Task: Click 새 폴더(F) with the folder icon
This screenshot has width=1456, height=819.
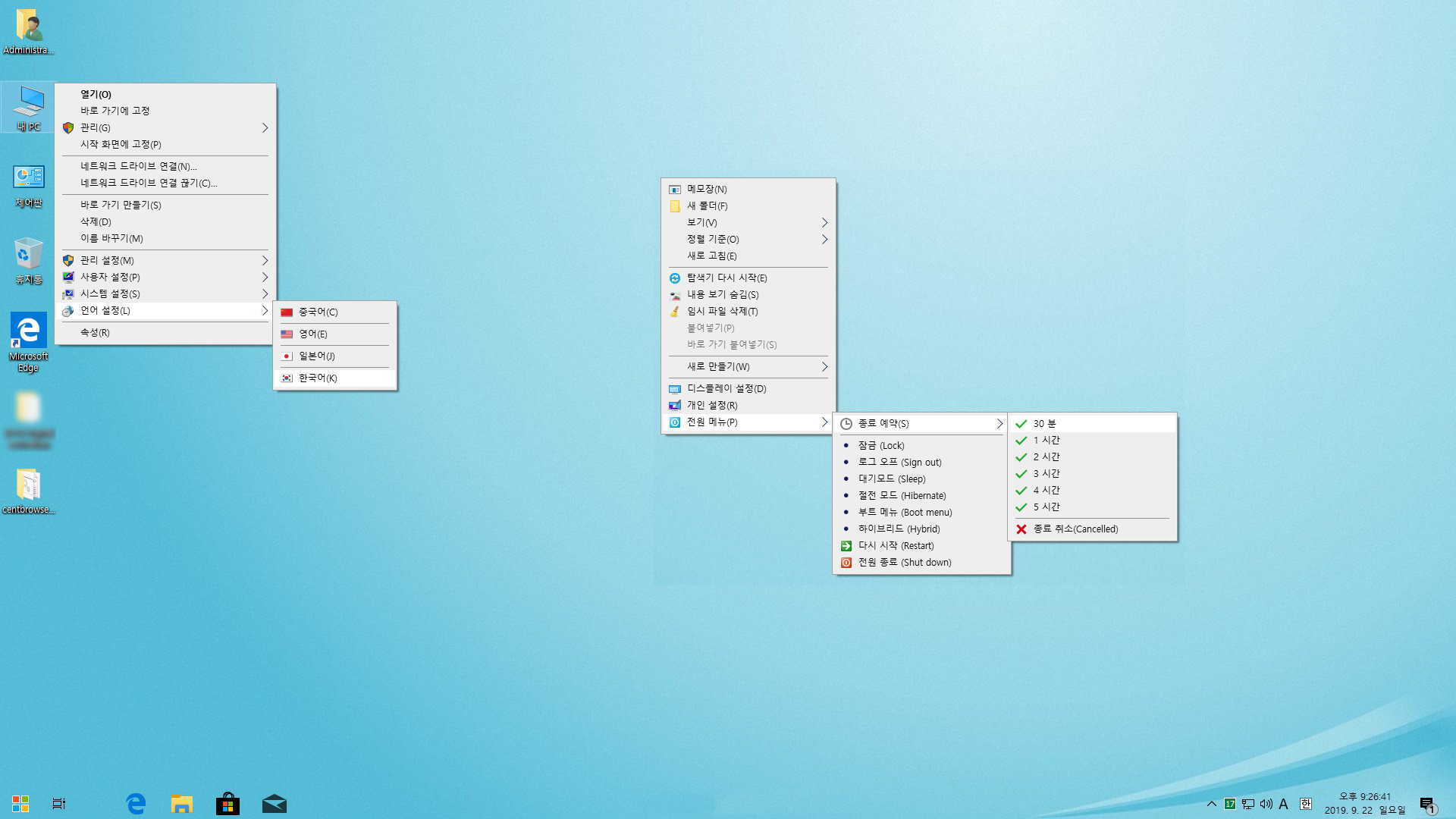Action: [x=748, y=206]
